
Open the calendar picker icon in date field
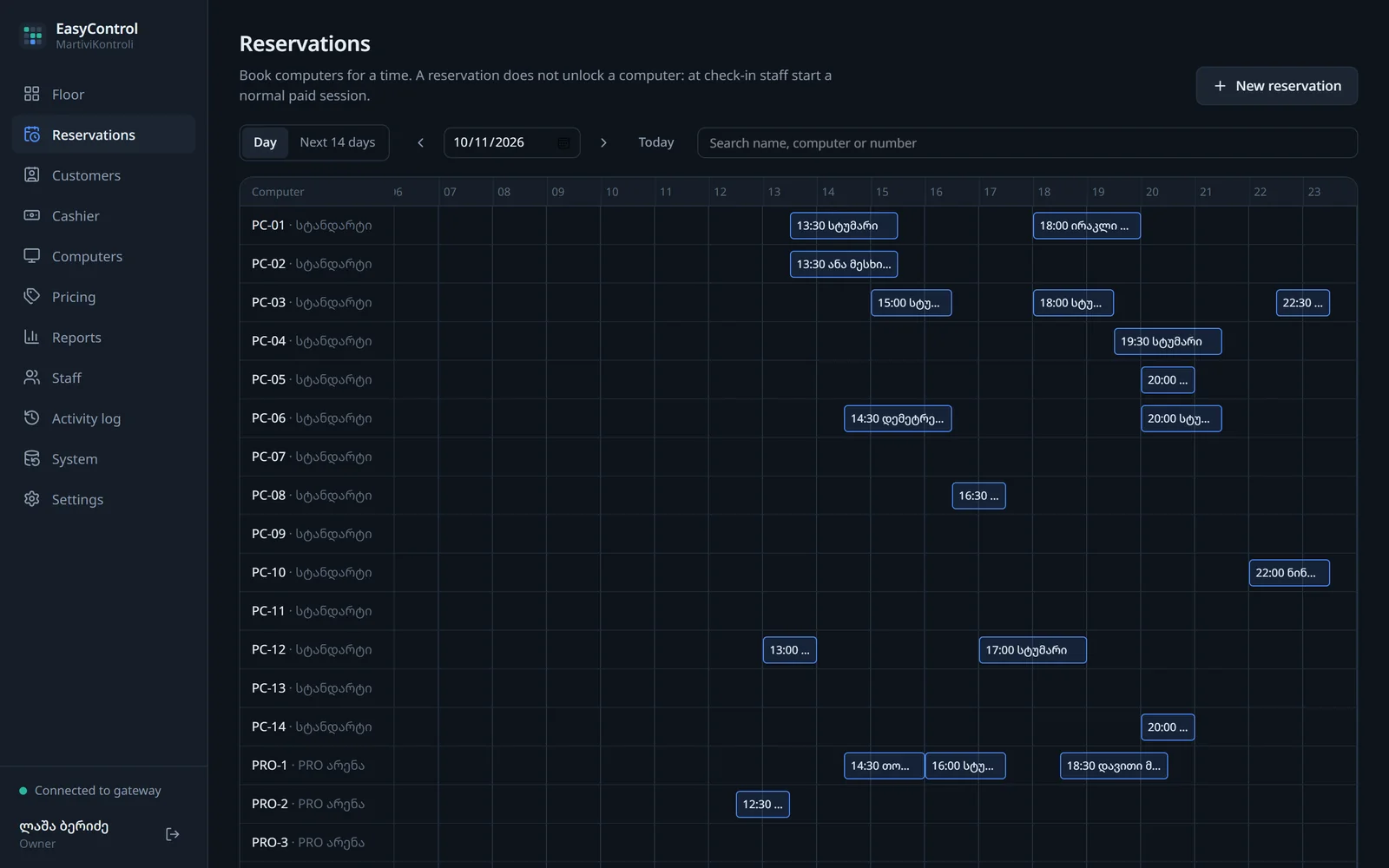tap(563, 142)
